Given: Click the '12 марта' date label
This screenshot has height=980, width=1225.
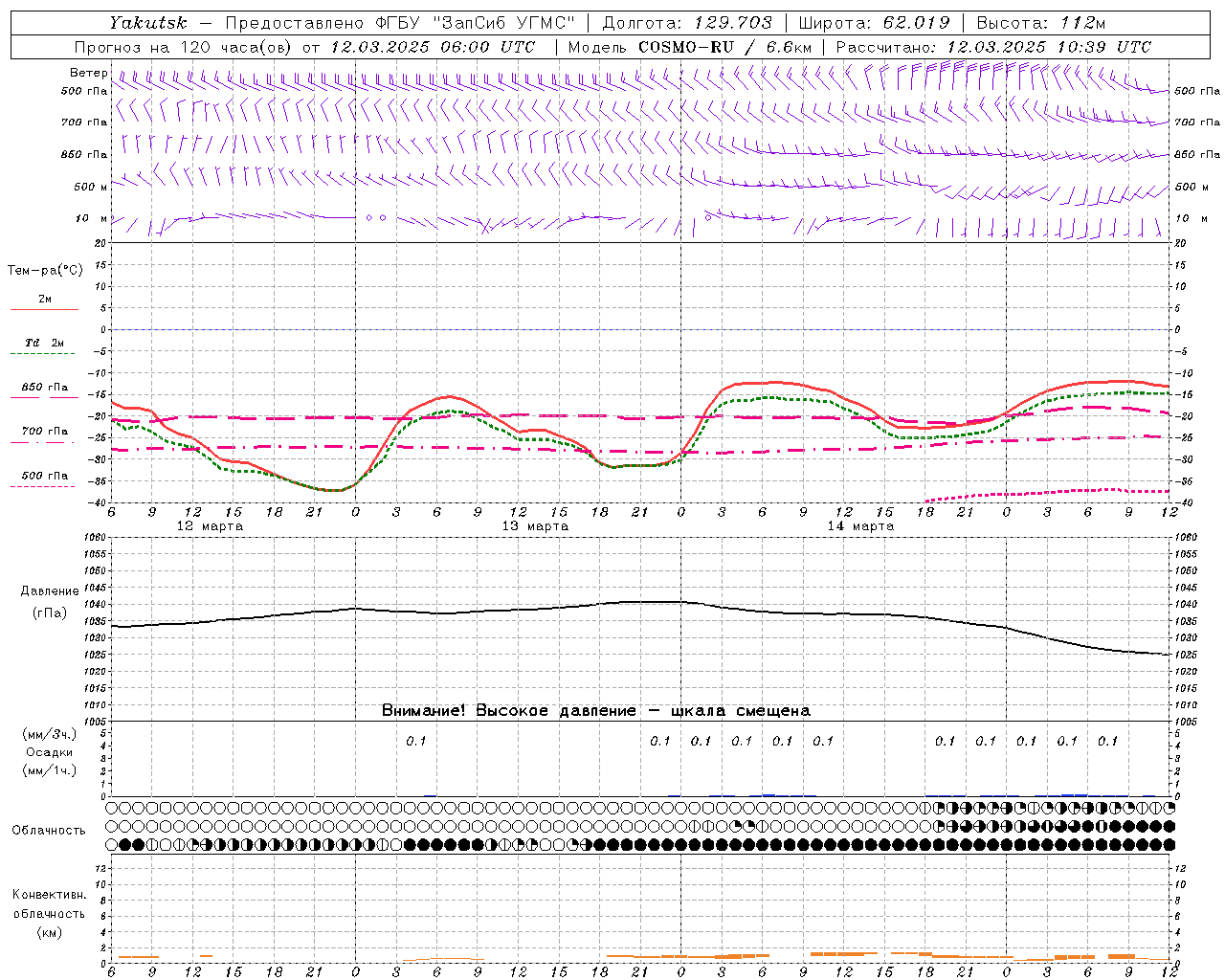Looking at the screenshot, I should coord(210,526).
